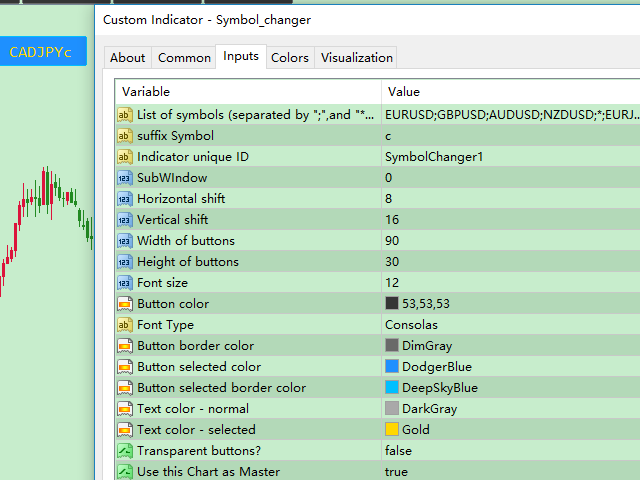Toggle Use this Chart as Master true value

pos(511,472)
